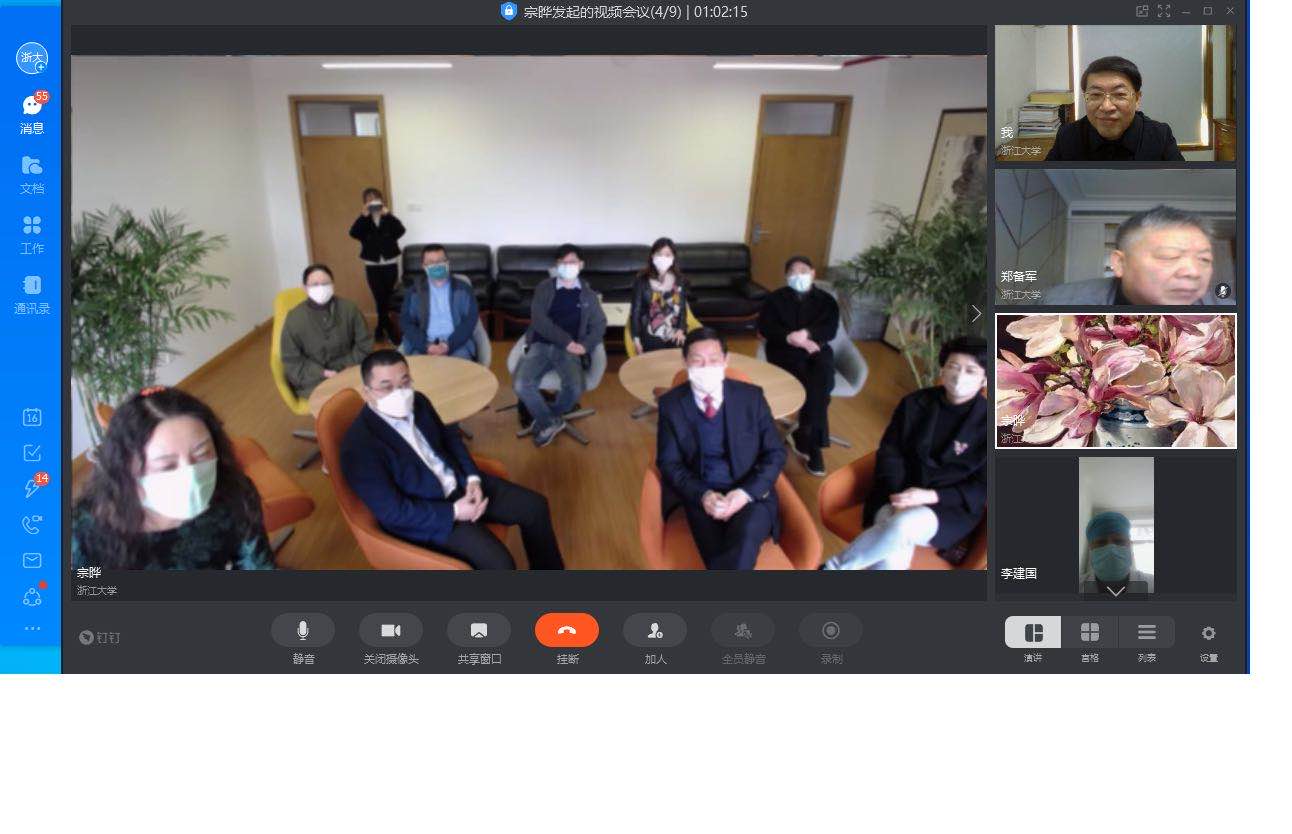Collapse participant panel with right chevron arrow
This screenshot has width=1292, height=834.
pyautogui.click(x=976, y=314)
